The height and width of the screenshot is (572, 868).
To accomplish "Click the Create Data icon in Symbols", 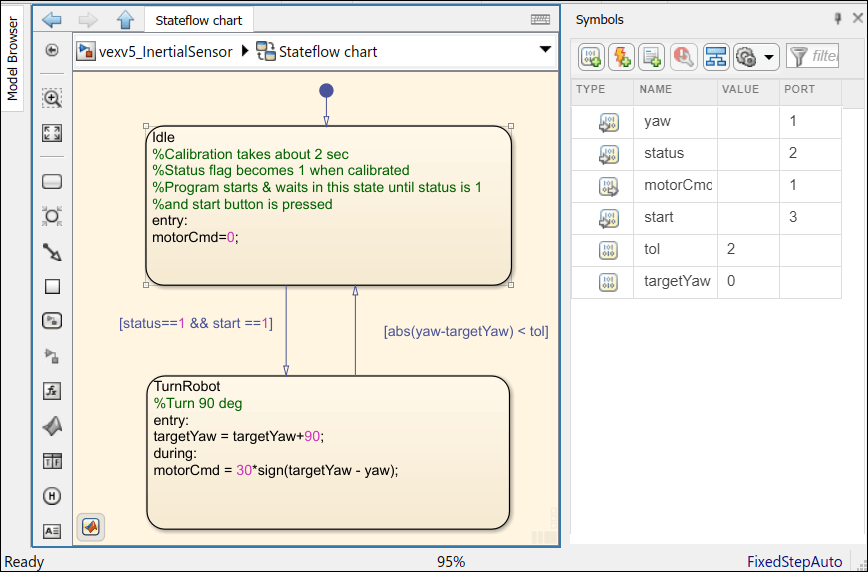I will pos(591,58).
